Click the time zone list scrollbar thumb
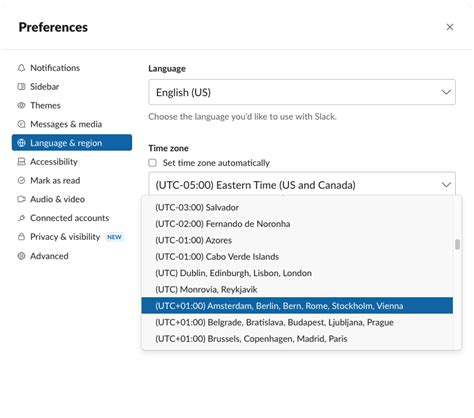 457,244
